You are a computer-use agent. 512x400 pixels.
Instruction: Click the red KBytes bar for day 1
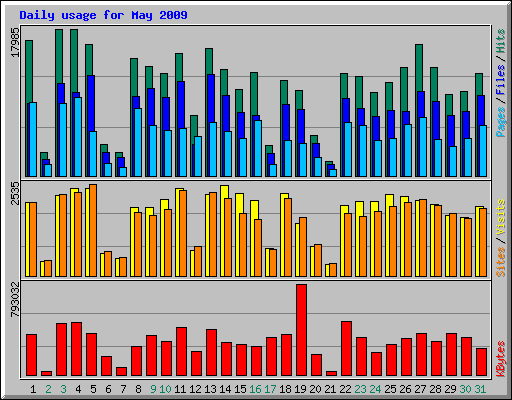[x=32, y=355]
